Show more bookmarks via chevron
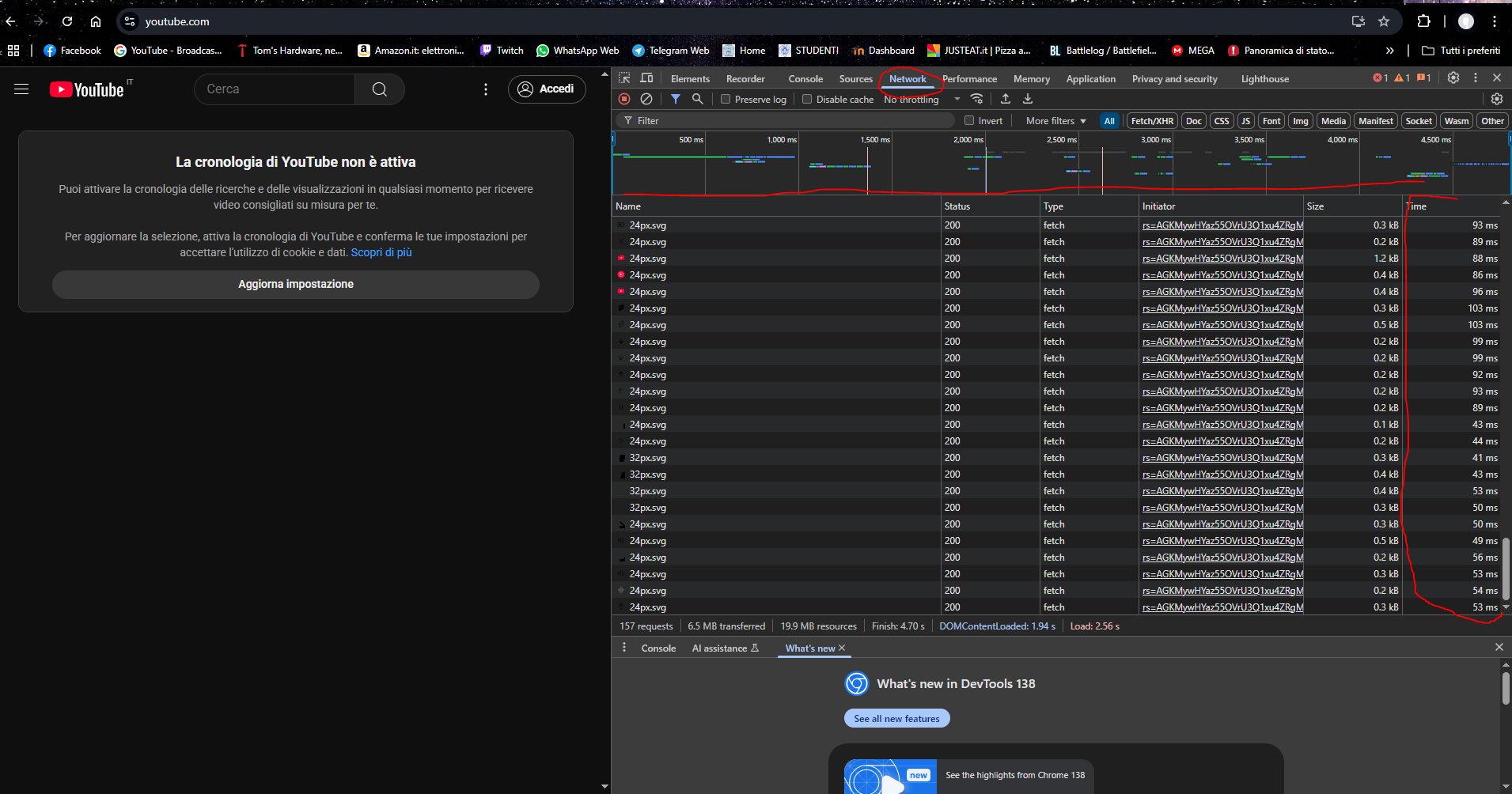Viewport: 1512px width, 794px height. [1390, 51]
